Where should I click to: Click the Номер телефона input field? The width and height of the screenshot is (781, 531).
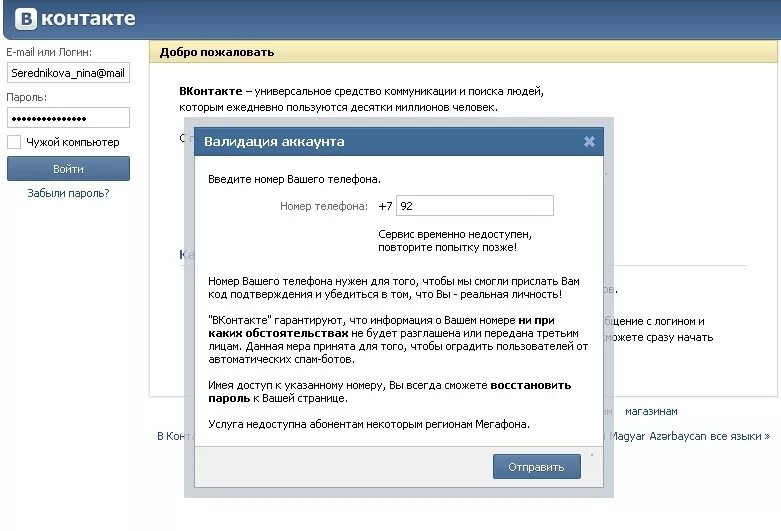pos(475,206)
